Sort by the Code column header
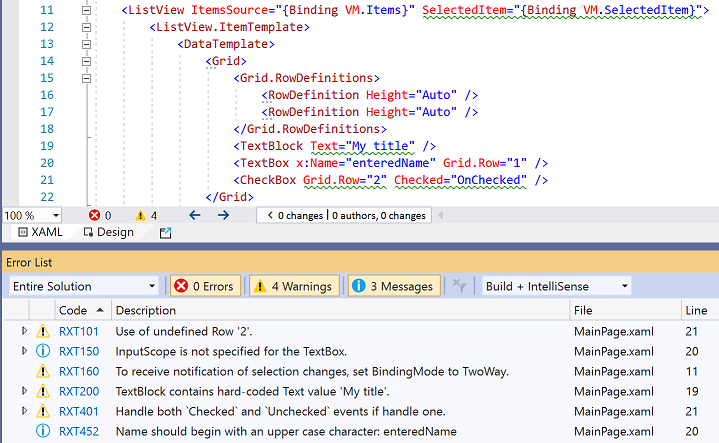Screen dimensions: 719x443 coord(83,310)
